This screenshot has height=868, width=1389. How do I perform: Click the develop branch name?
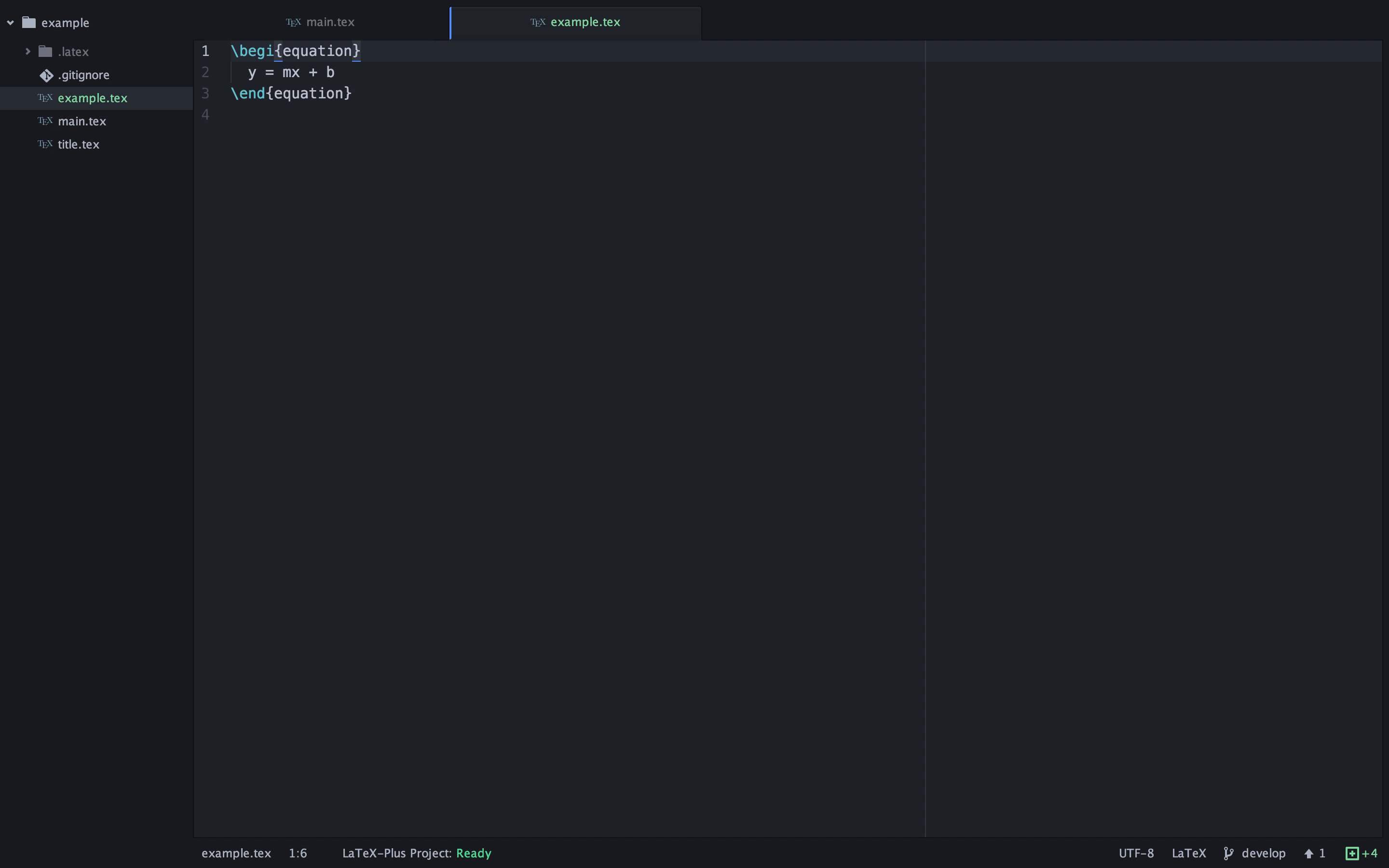[1263, 853]
